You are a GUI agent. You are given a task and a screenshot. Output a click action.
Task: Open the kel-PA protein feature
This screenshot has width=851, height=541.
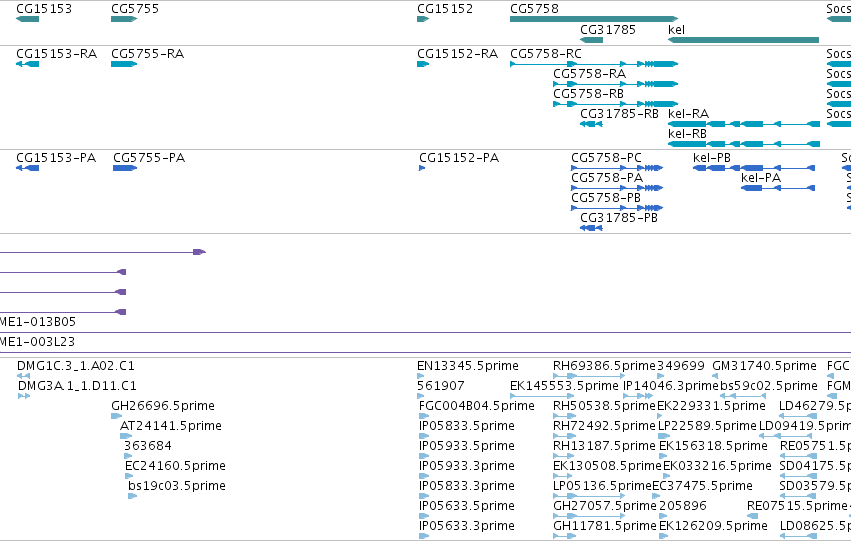pos(778,188)
